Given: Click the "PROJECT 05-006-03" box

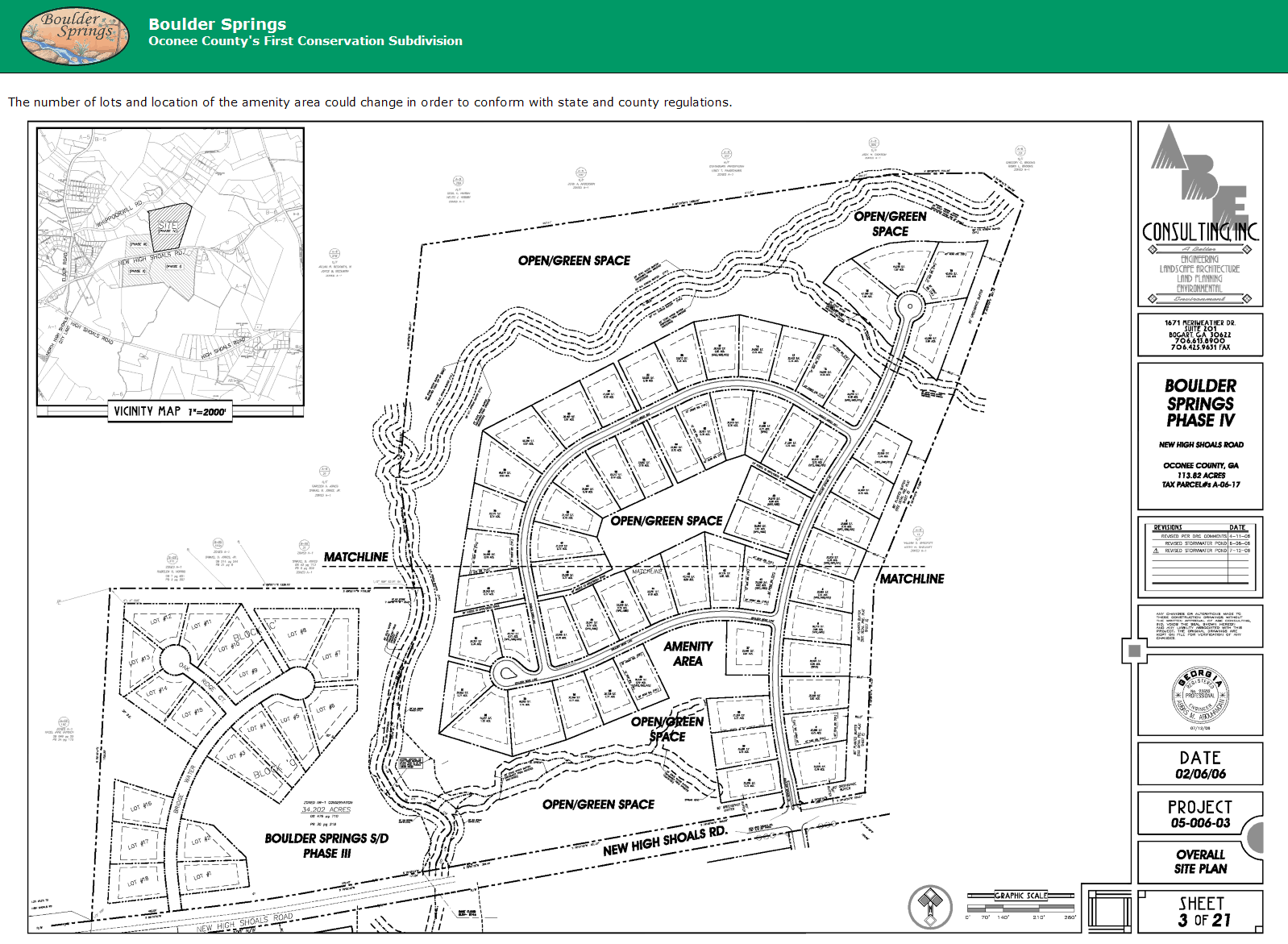Looking at the screenshot, I should (x=1200, y=813).
